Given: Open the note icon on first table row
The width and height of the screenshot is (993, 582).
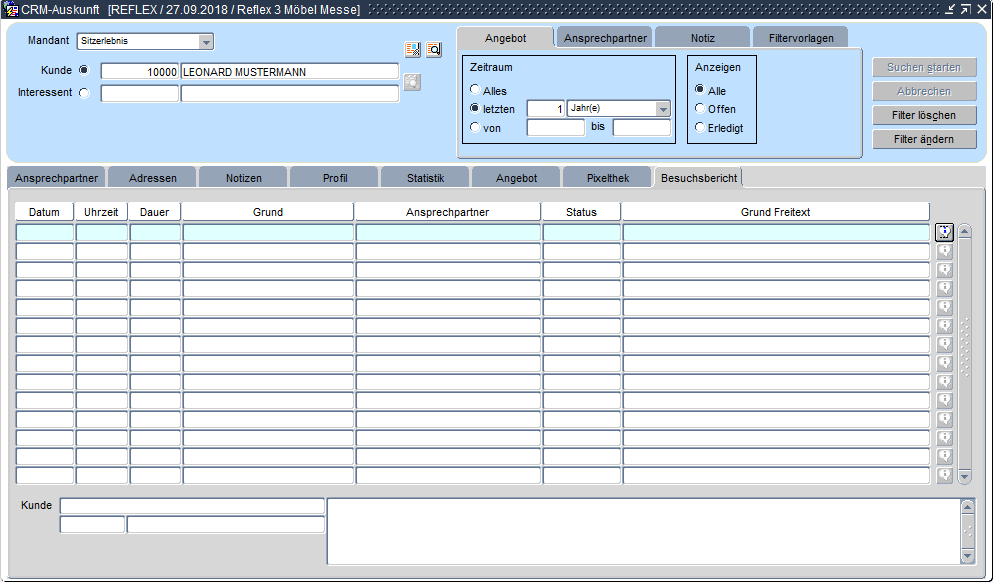Looking at the screenshot, I should tap(944, 232).
